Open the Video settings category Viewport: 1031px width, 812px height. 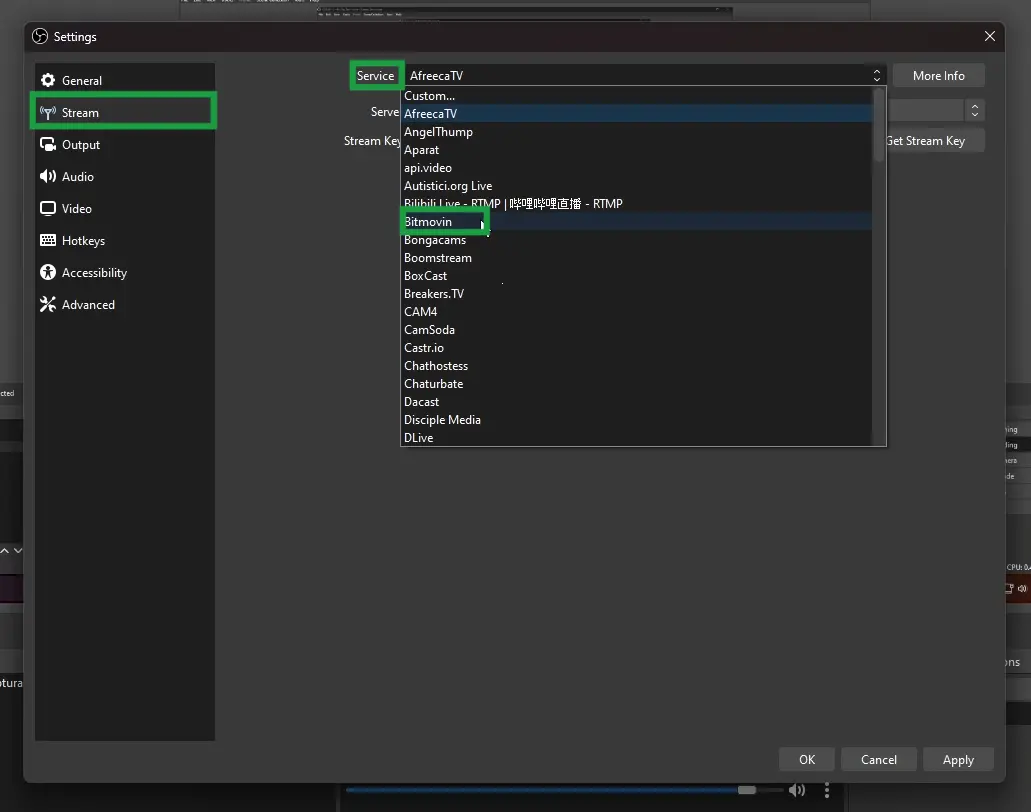click(124, 208)
